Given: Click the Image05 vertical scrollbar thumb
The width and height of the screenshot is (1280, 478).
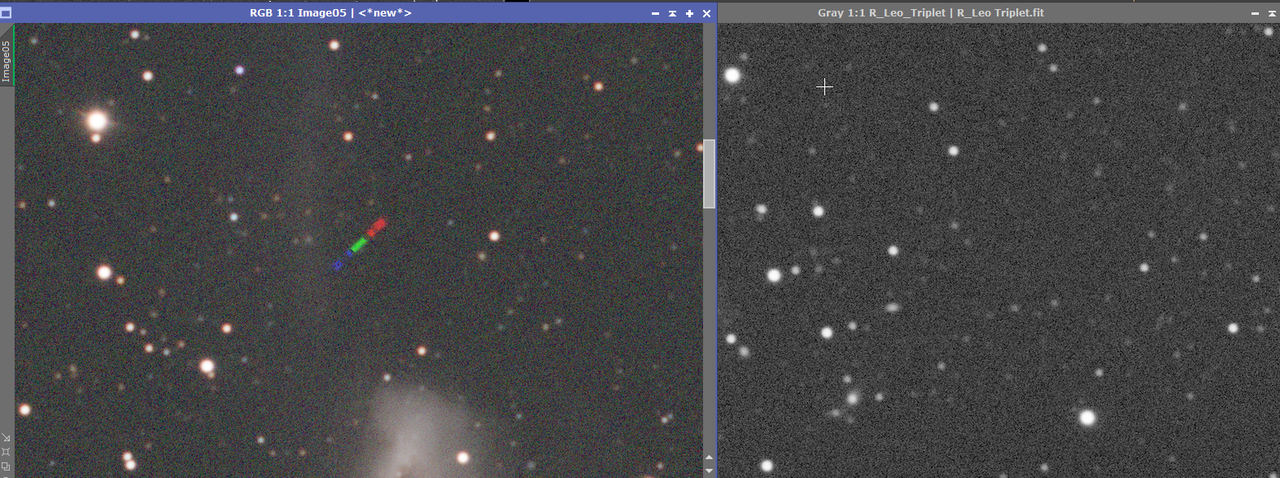Looking at the screenshot, I should [x=710, y=173].
